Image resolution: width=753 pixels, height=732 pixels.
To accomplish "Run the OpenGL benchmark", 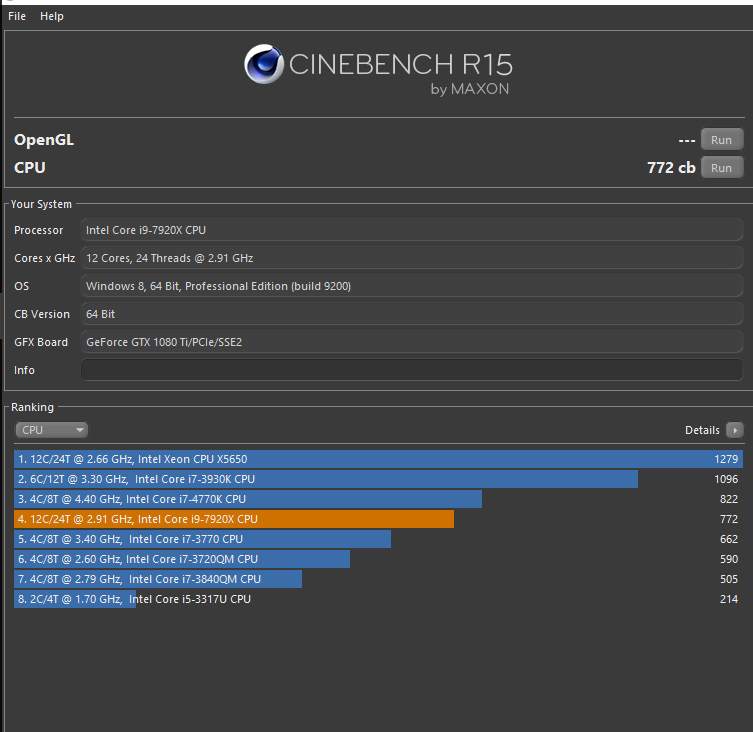I will (721, 140).
